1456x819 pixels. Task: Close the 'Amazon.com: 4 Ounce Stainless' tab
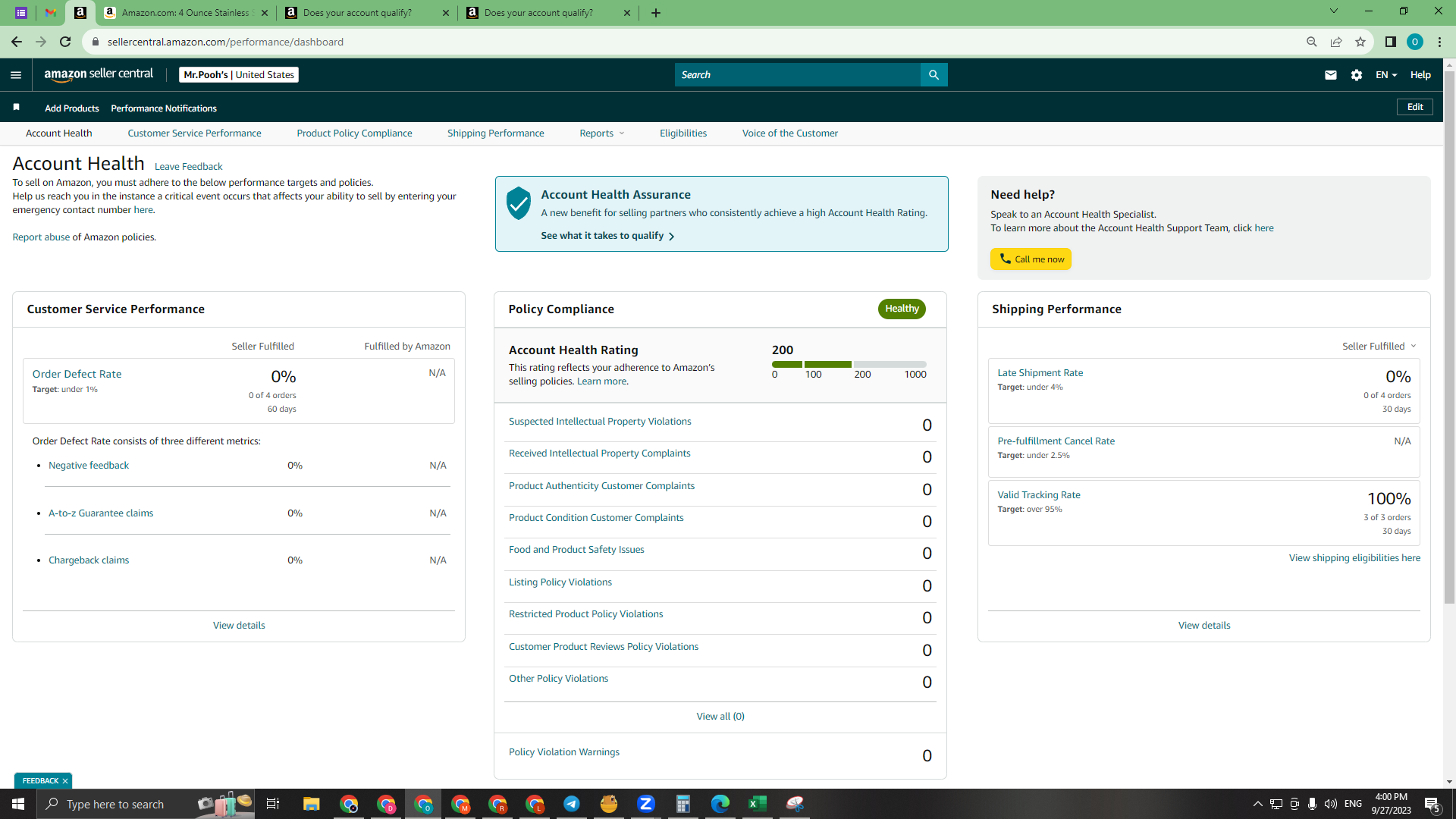(x=265, y=13)
